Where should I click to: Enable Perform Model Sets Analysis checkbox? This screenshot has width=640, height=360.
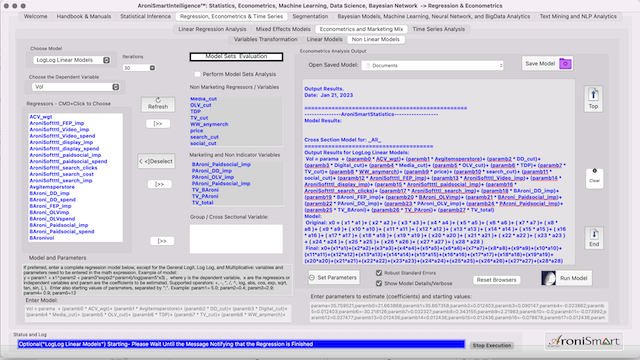click(198, 74)
